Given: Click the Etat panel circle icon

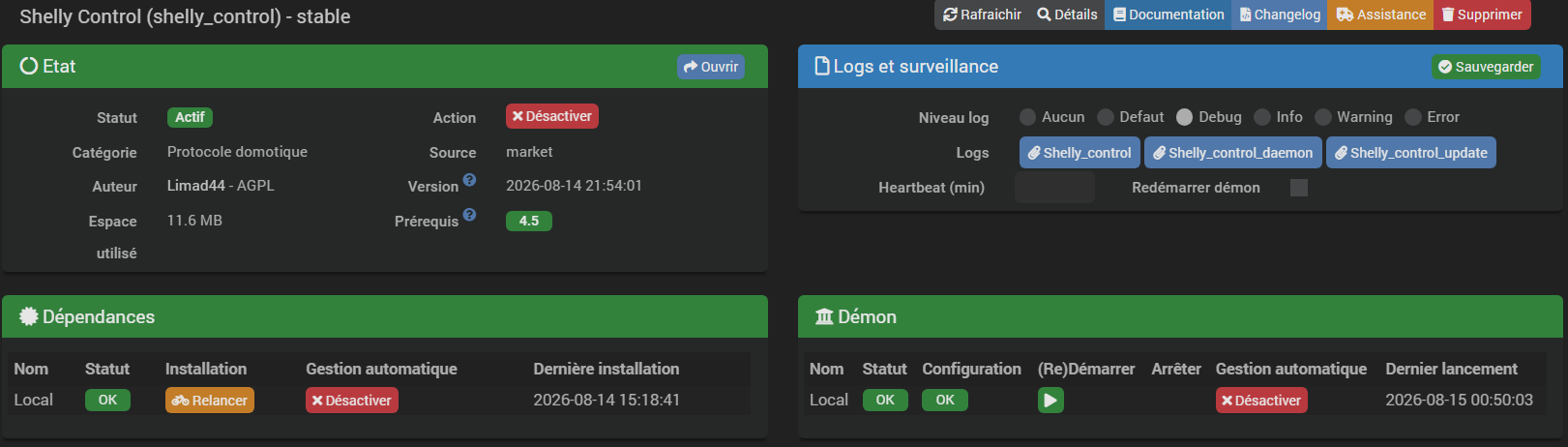Looking at the screenshot, I should [x=29, y=66].
